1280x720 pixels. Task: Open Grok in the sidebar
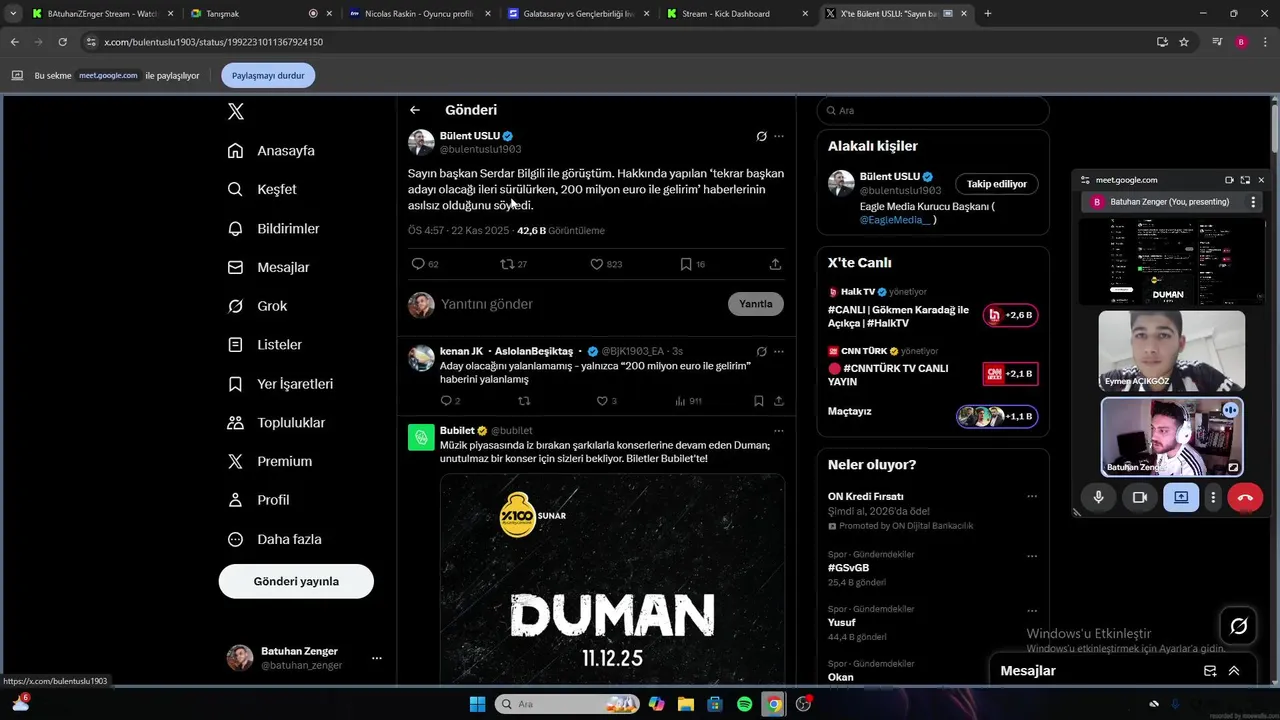pyautogui.click(x=258, y=306)
